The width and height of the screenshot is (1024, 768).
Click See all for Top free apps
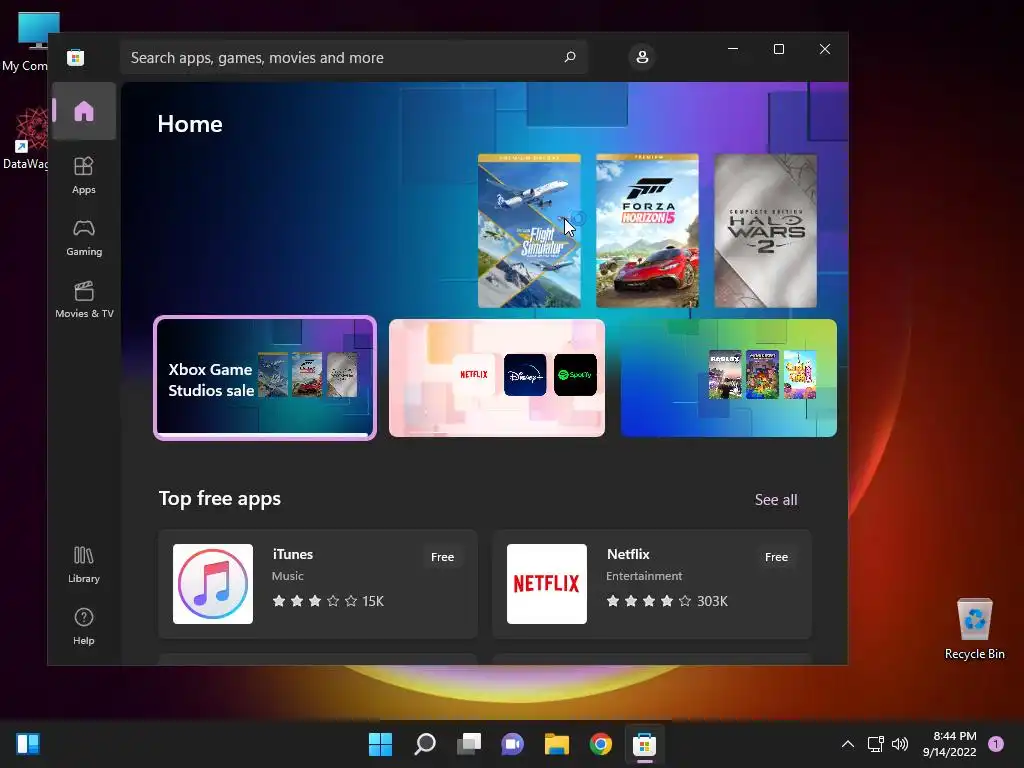coord(776,500)
